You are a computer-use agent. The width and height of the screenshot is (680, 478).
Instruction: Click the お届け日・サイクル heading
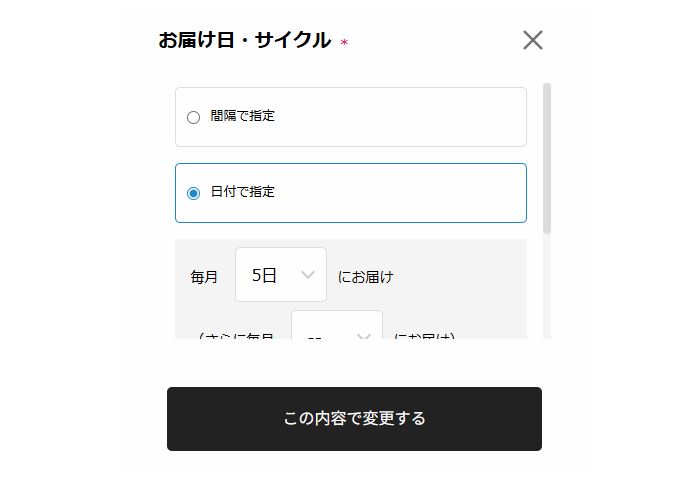pos(244,41)
